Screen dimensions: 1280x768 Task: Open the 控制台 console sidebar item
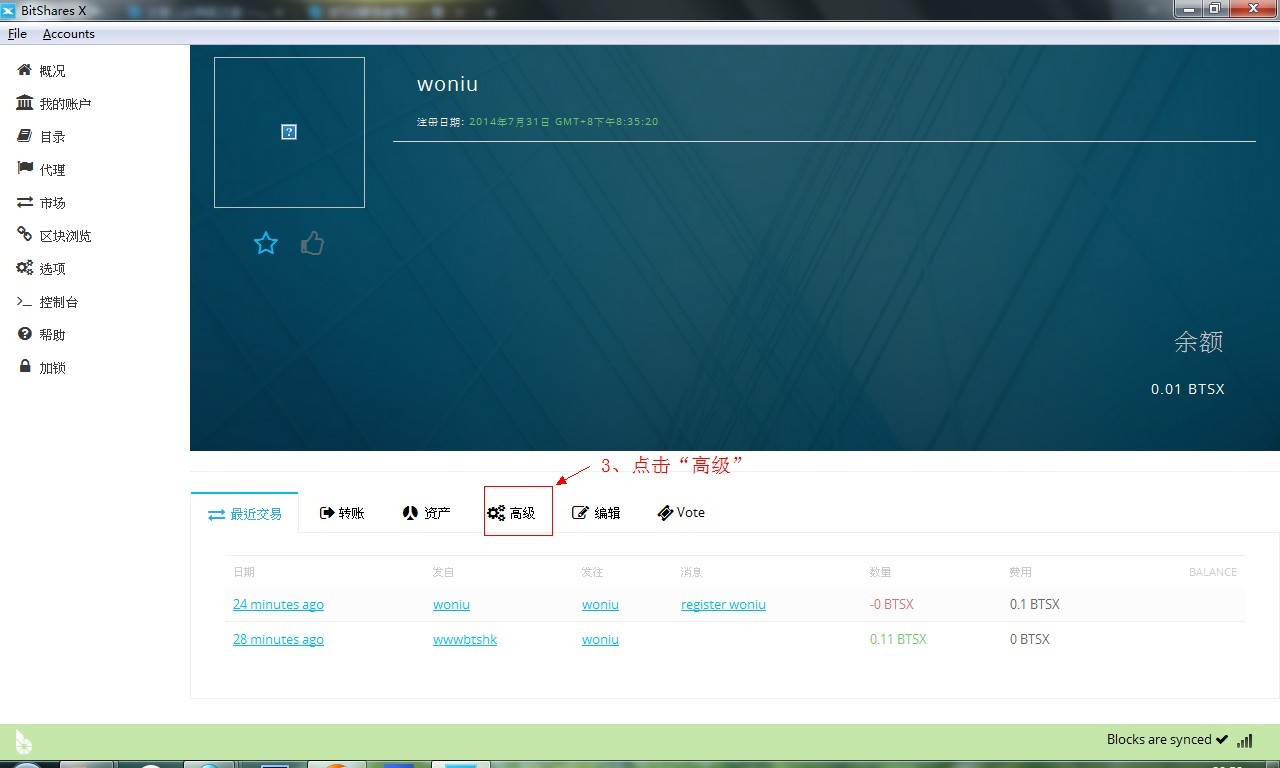[x=48, y=302]
